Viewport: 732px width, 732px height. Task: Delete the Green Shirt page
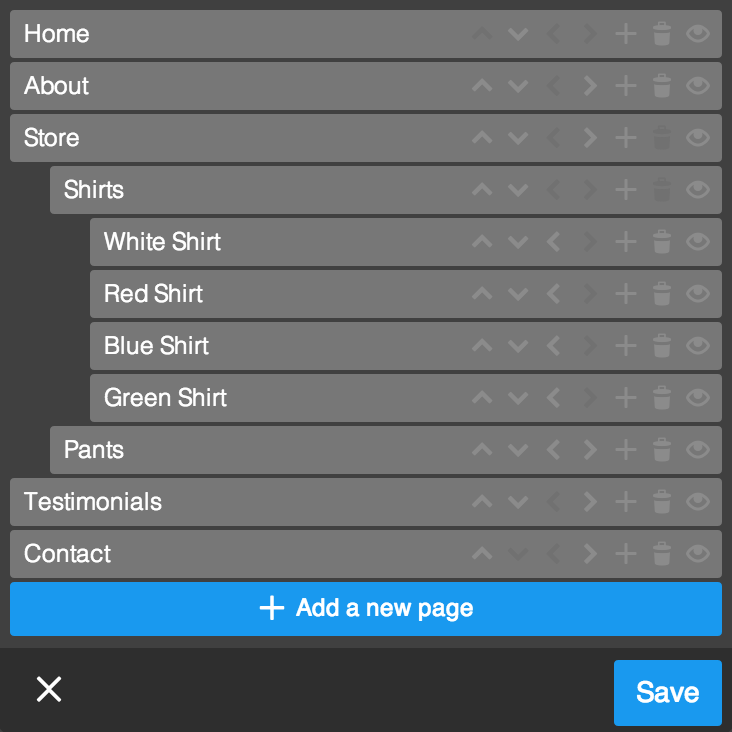(662, 397)
